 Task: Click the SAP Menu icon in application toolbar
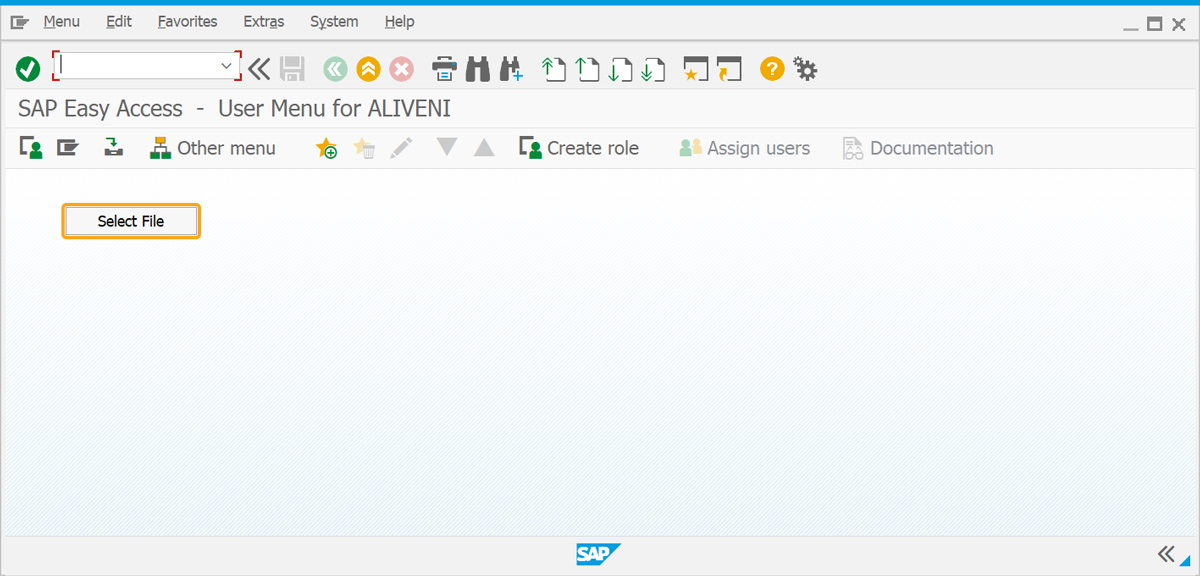(x=68, y=148)
